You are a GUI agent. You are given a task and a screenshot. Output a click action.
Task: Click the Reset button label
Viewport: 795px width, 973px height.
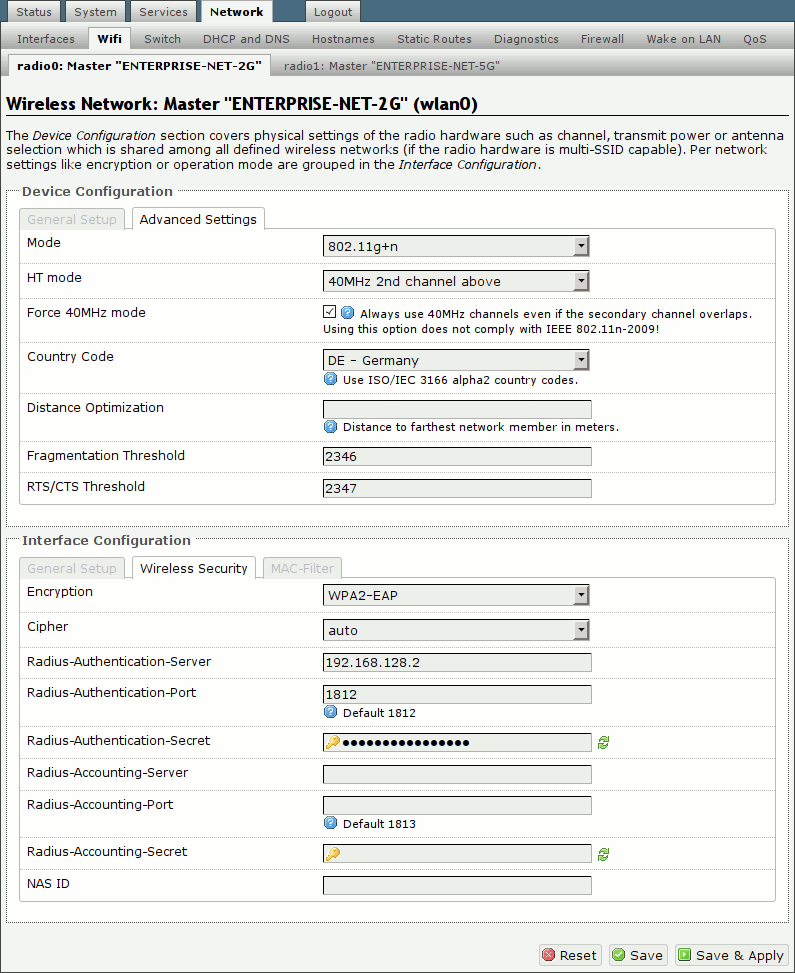pyautogui.click(x=578, y=955)
